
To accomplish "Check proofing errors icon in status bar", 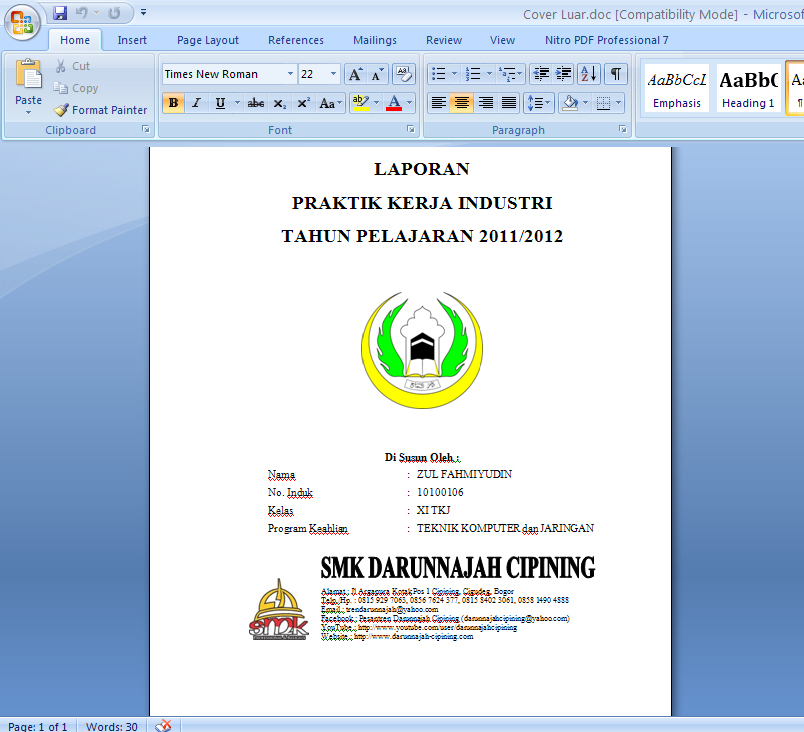I will coord(164,726).
